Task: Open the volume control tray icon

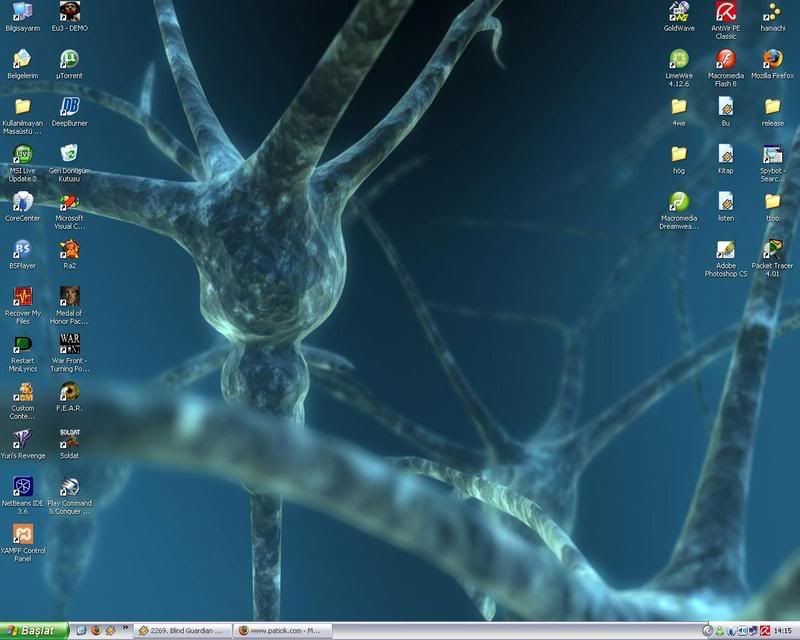Action: (742, 631)
